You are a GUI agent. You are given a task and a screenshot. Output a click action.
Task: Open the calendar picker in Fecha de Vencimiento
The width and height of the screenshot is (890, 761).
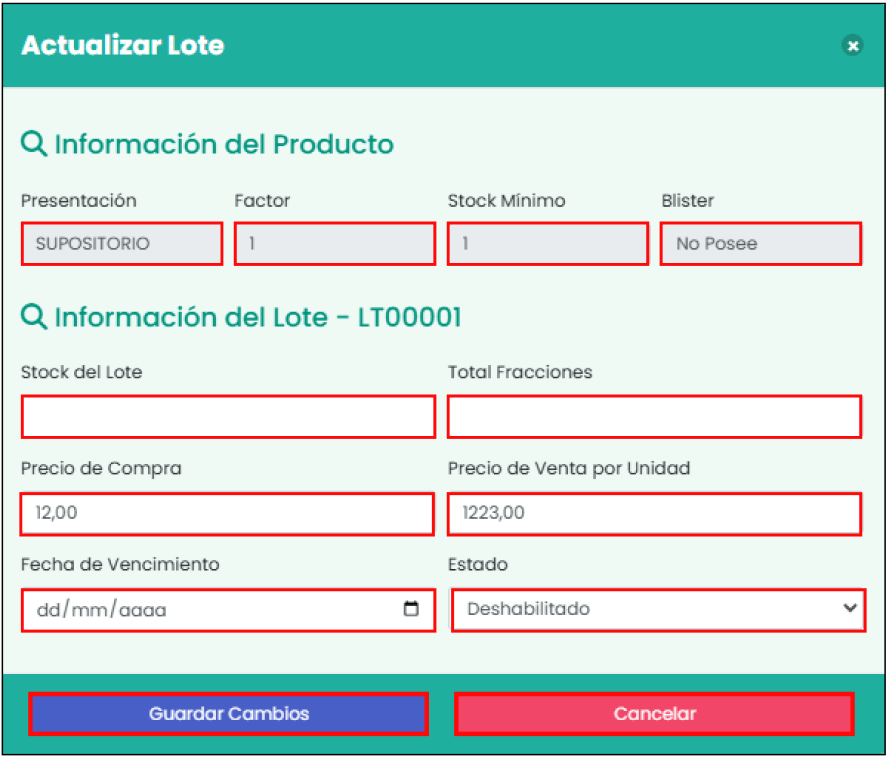tap(413, 610)
